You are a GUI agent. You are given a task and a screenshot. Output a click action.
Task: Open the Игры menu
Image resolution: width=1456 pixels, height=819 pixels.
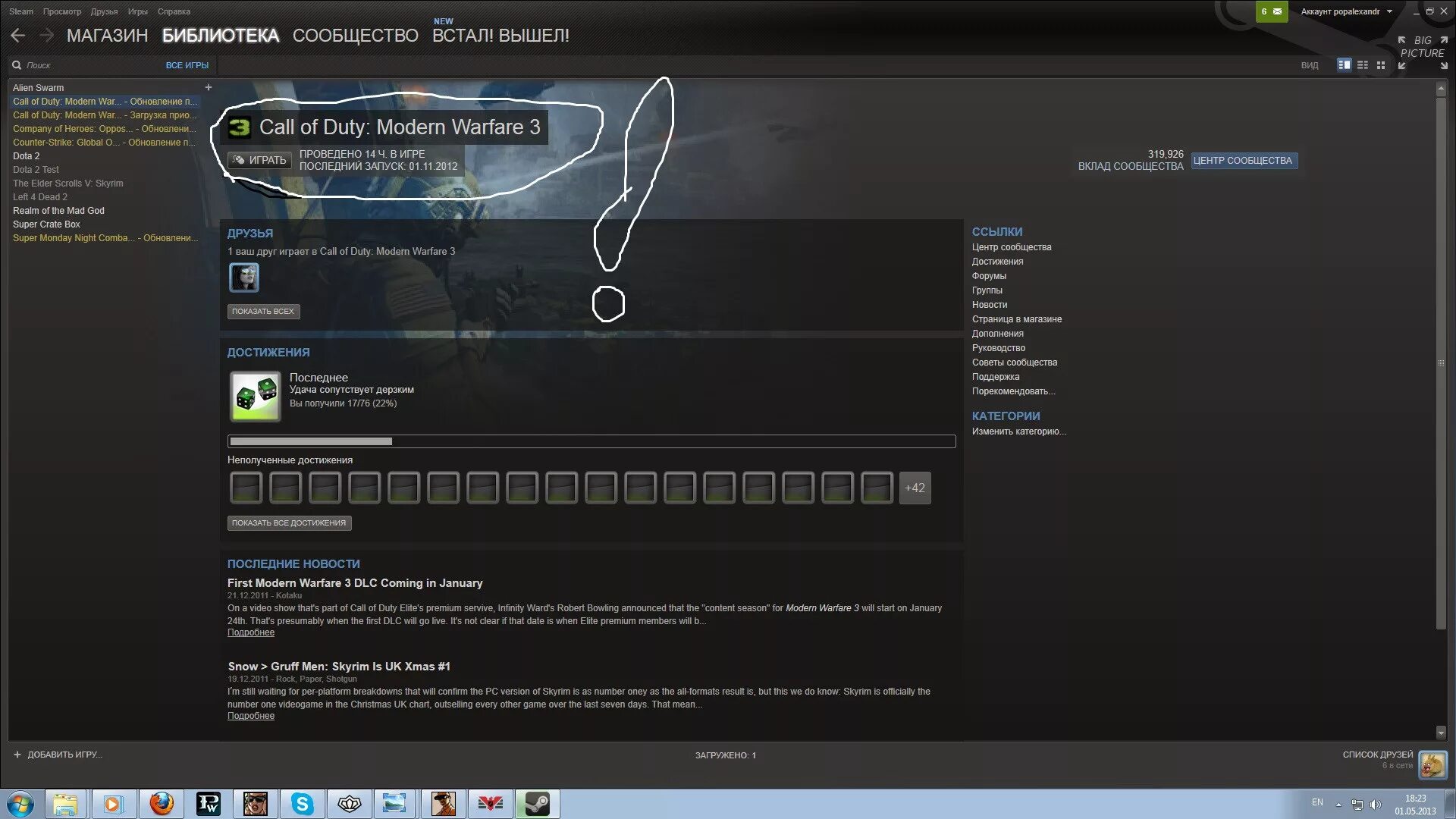pyautogui.click(x=137, y=11)
